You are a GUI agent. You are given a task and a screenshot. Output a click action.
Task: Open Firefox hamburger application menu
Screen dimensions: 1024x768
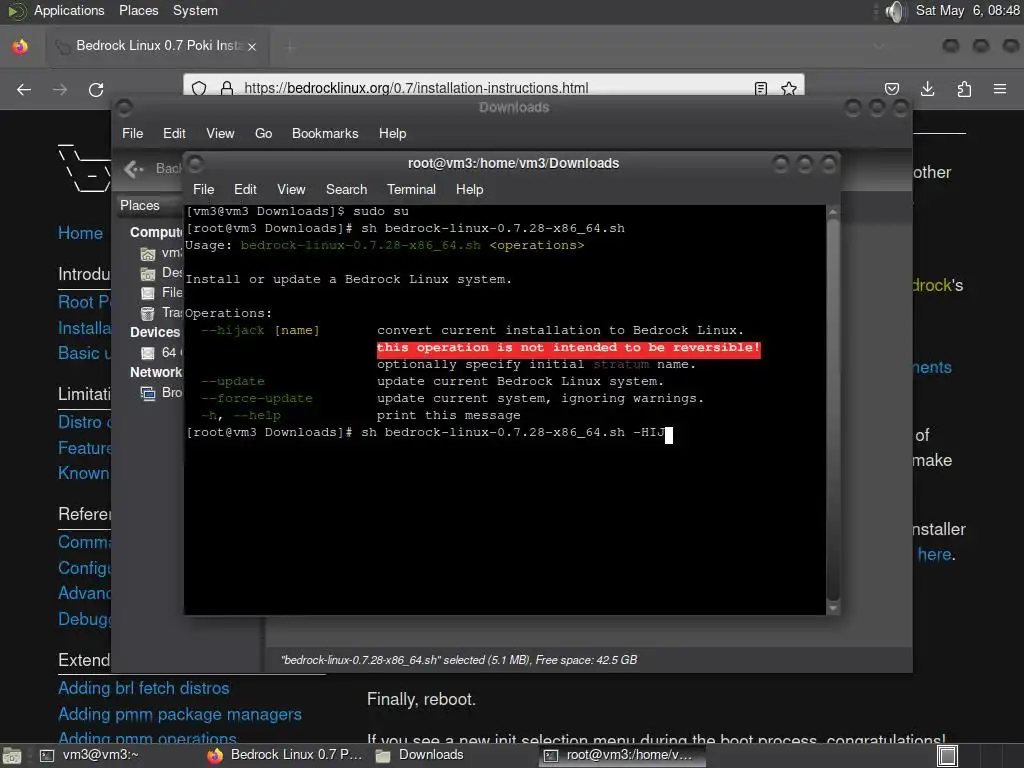click(1000, 89)
